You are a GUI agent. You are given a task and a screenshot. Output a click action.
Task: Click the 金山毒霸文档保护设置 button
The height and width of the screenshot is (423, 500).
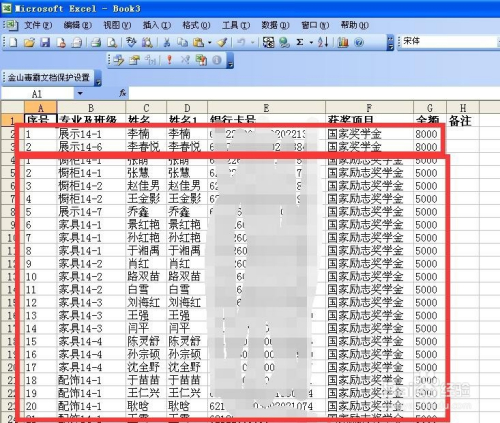49,78
